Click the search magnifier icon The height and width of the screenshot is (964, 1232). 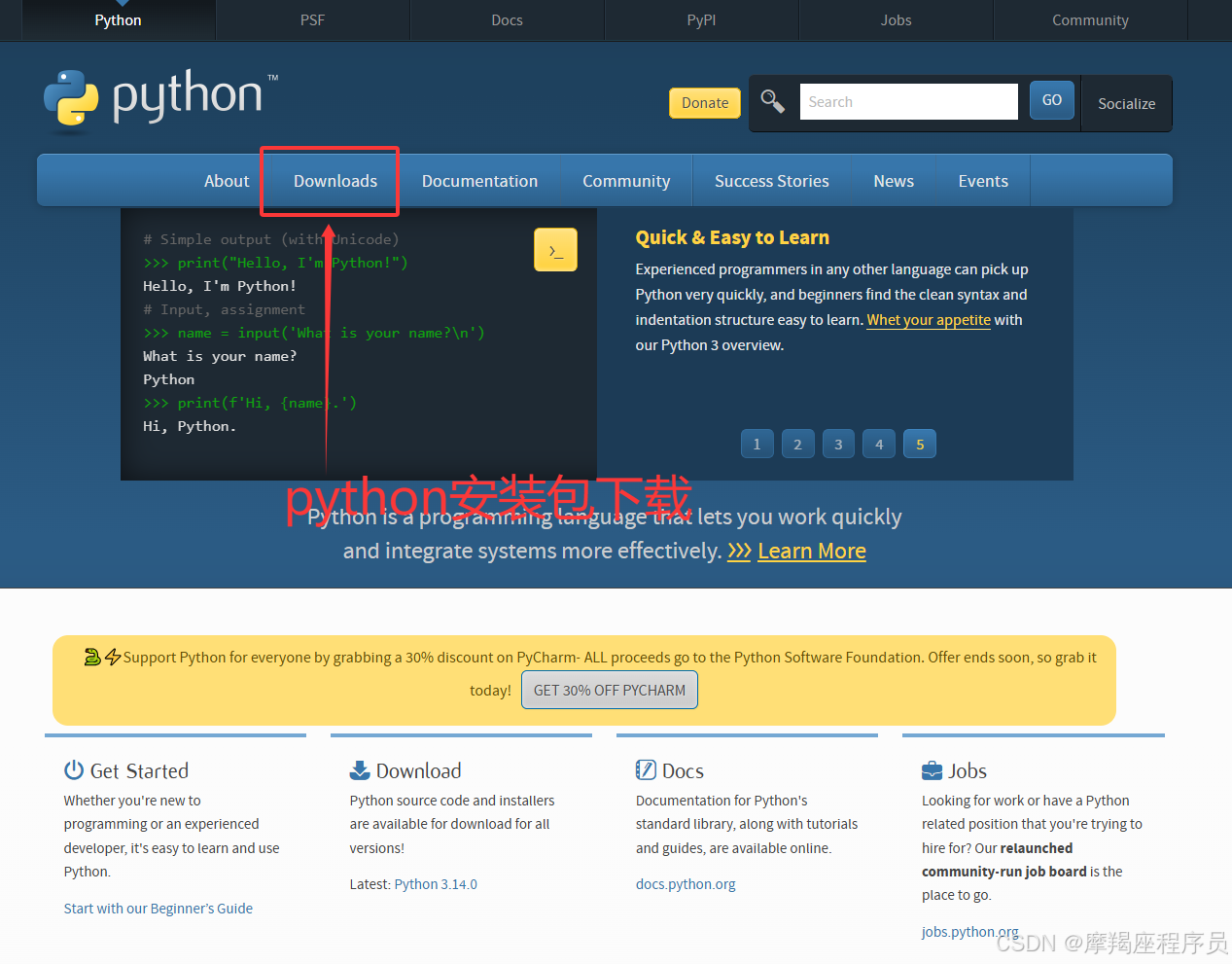coord(773,101)
